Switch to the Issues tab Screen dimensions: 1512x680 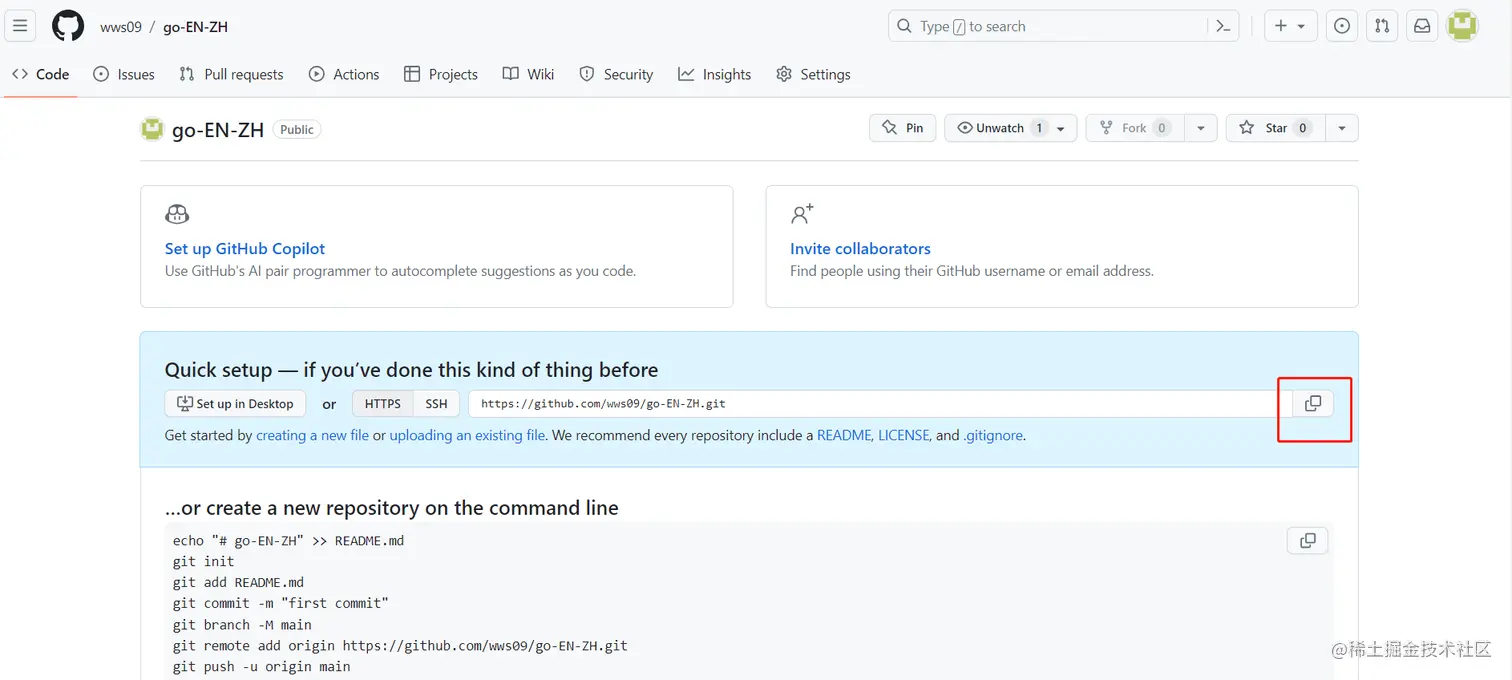click(x=124, y=74)
